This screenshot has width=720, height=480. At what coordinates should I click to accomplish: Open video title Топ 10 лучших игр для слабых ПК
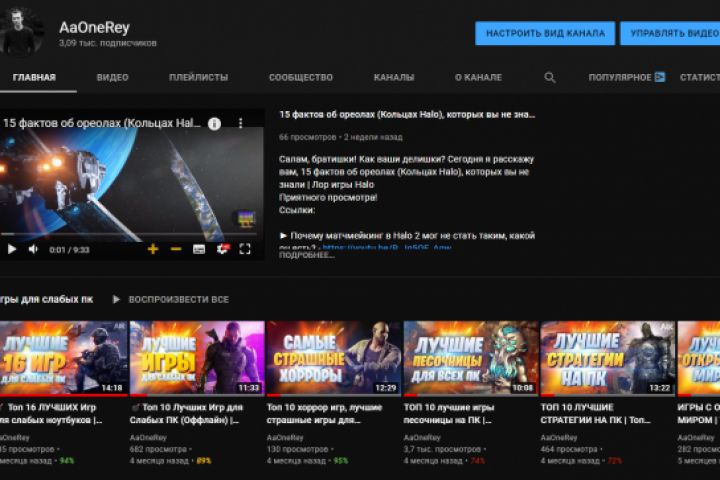click(x=186, y=413)
